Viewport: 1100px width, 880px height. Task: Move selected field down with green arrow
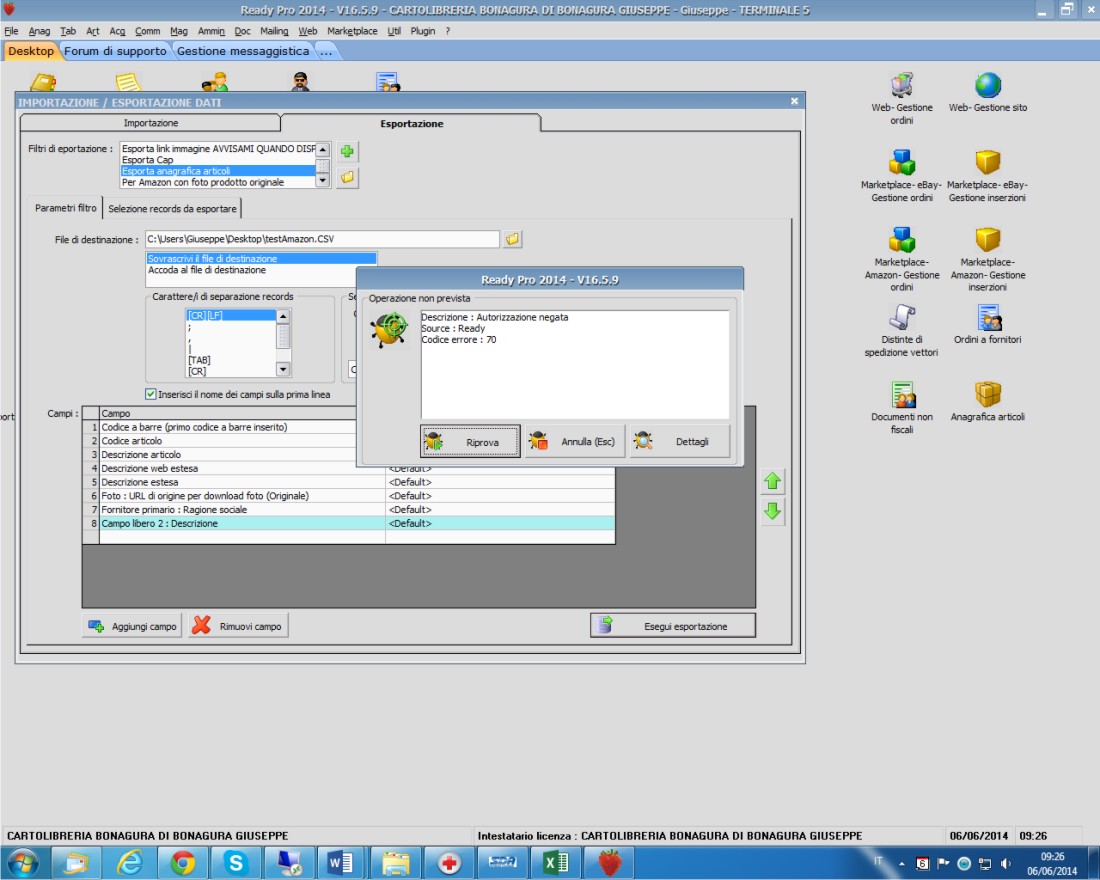pos(772,511)
